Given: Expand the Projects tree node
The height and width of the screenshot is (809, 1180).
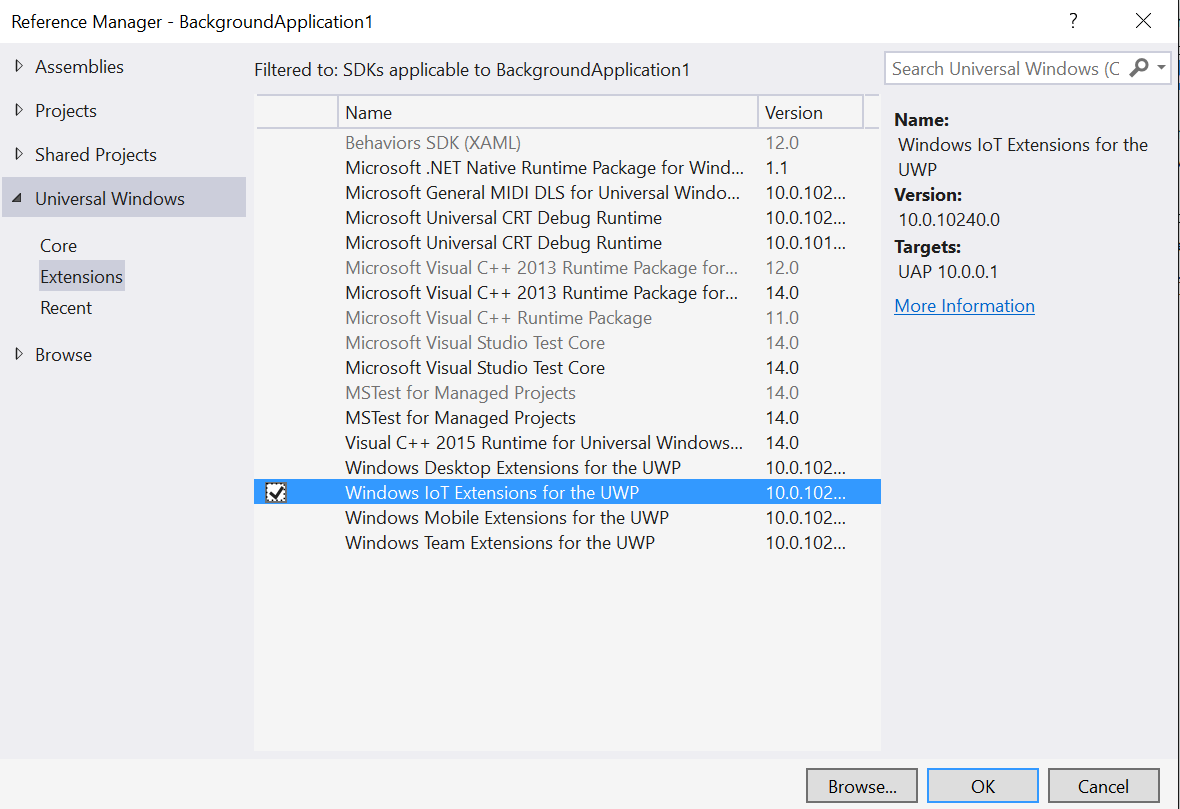Looking at the screenshot, I should point(19,110).
